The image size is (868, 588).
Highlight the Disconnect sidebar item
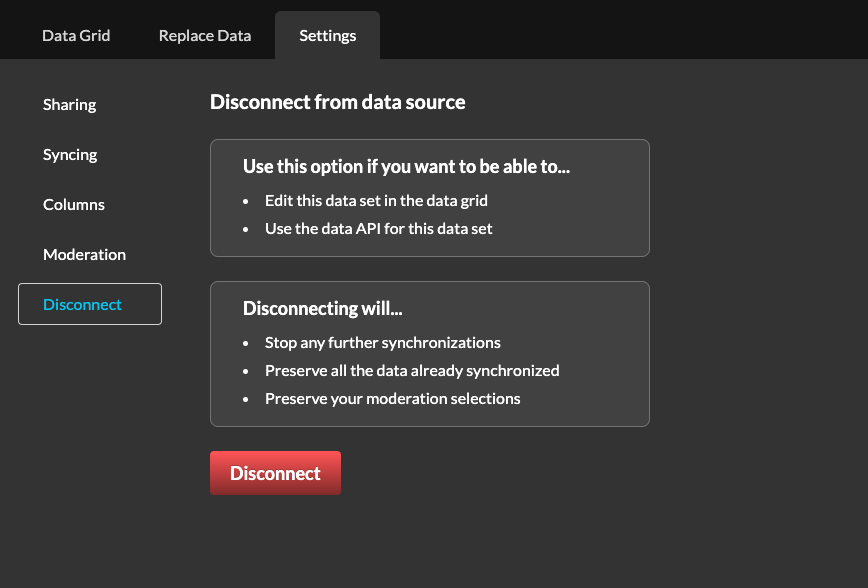[x=80, y=304]
